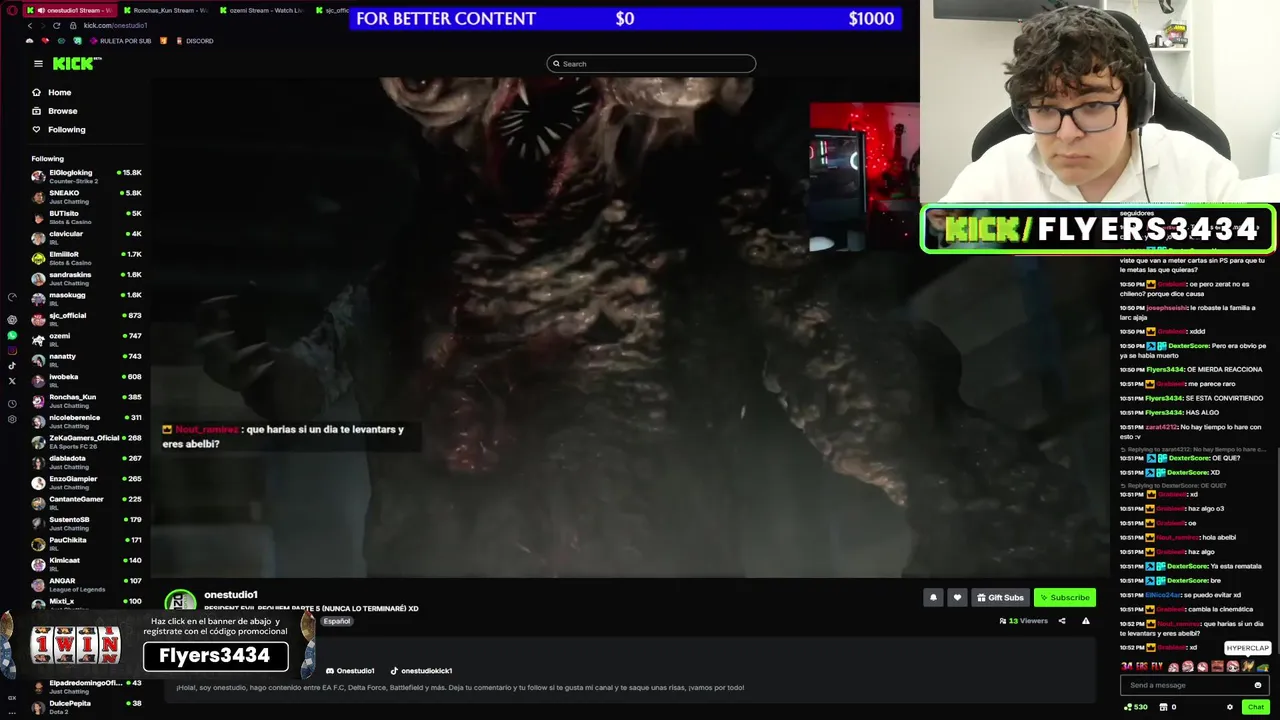Go to Home in Kick sidebar
The width and height of the screenshot is (1280, 720).
(51, 92)
